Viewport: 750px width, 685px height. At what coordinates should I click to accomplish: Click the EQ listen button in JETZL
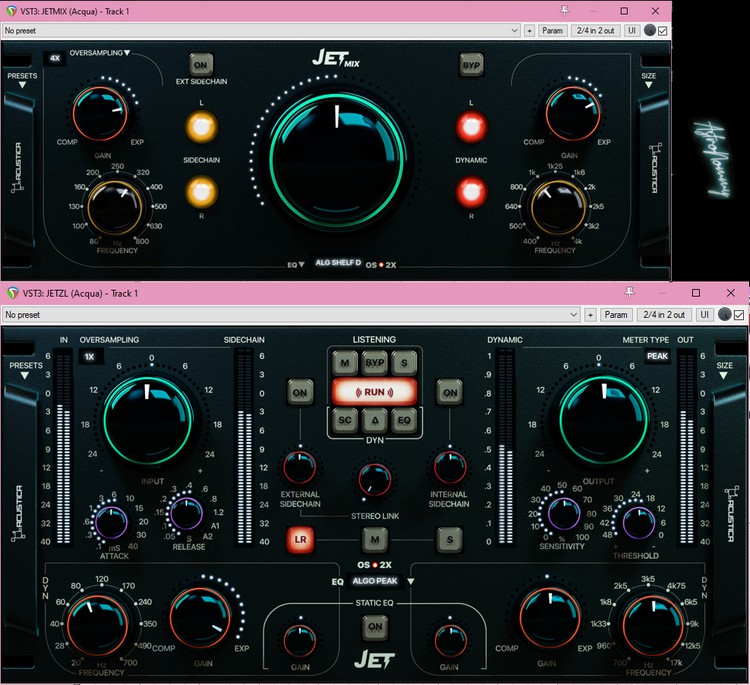pos(403,420)
